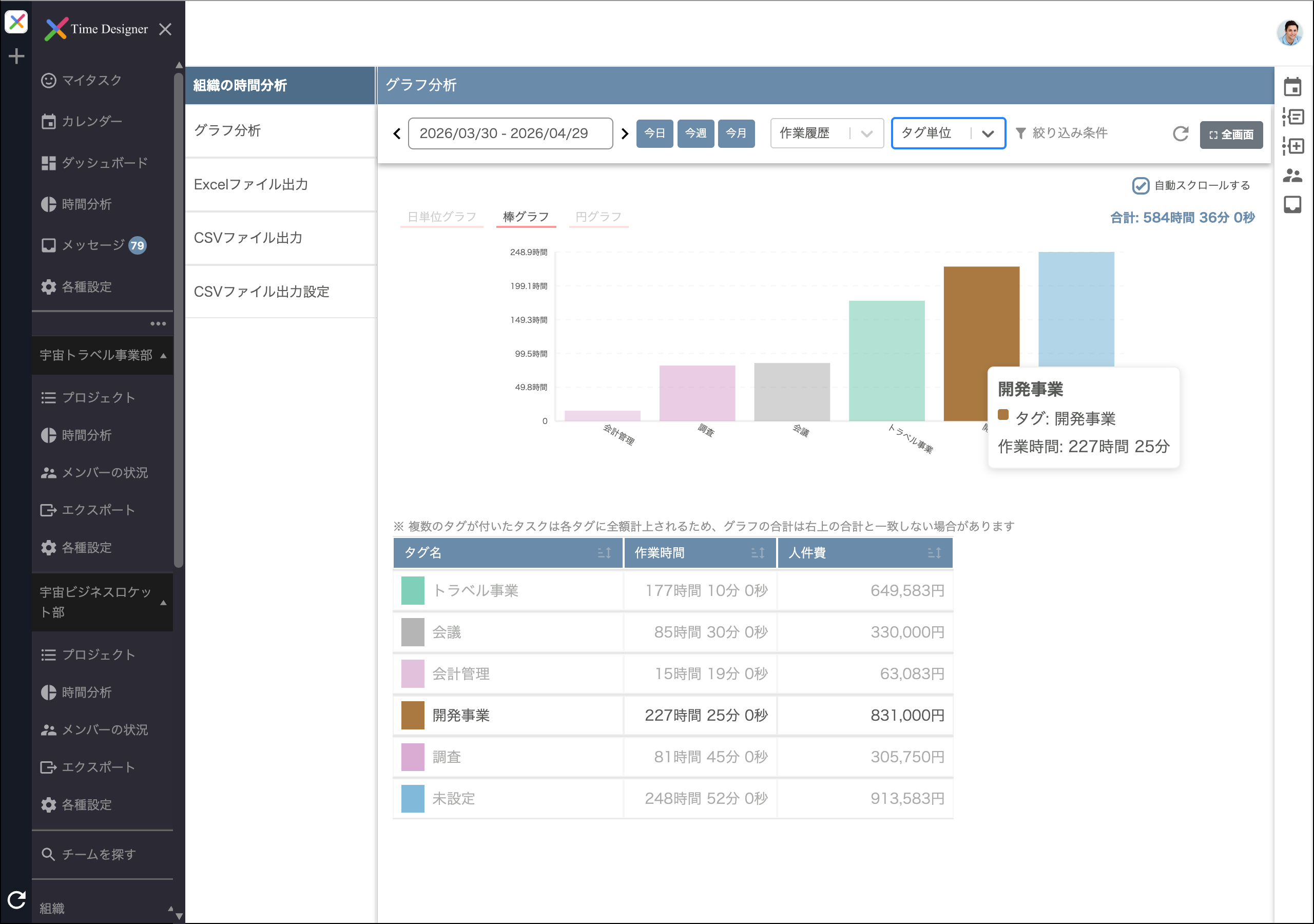
Task: Switch to fullscreen with 全画面 button
Action: [x=1231, y=134]
